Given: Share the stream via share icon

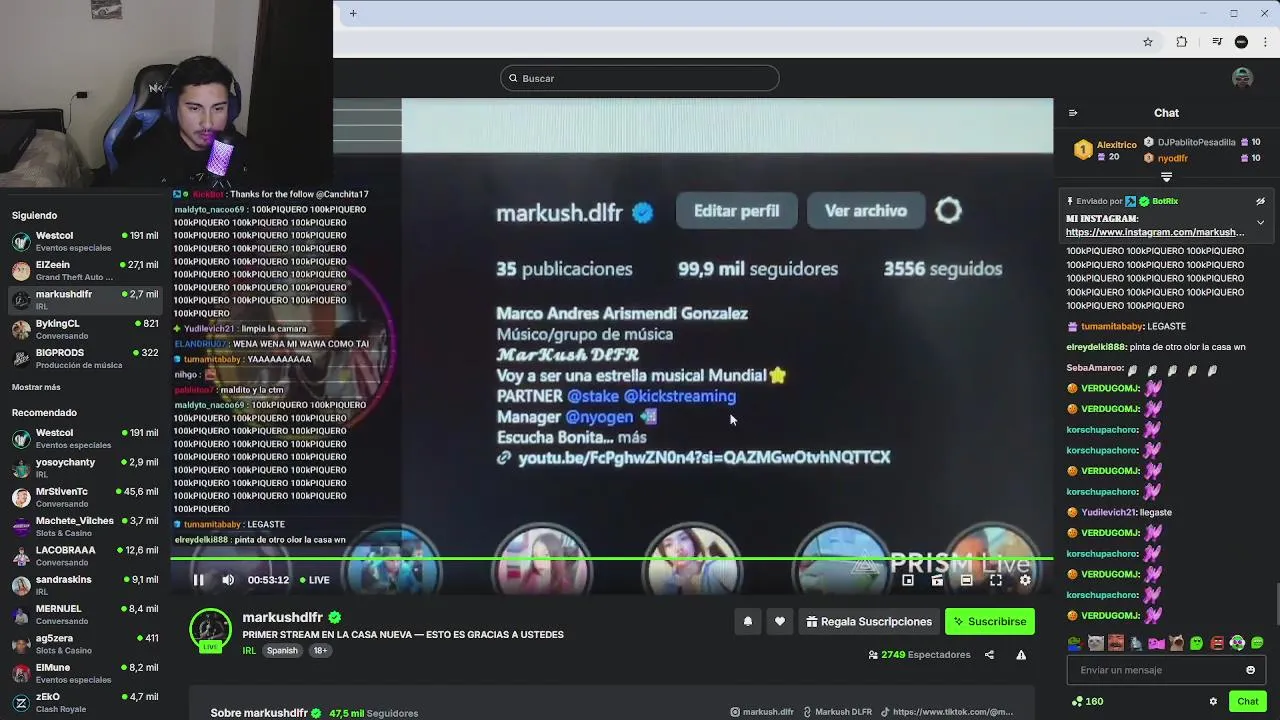Looking at the screenshot, I should pyautogui.click(x=989, y=655).
